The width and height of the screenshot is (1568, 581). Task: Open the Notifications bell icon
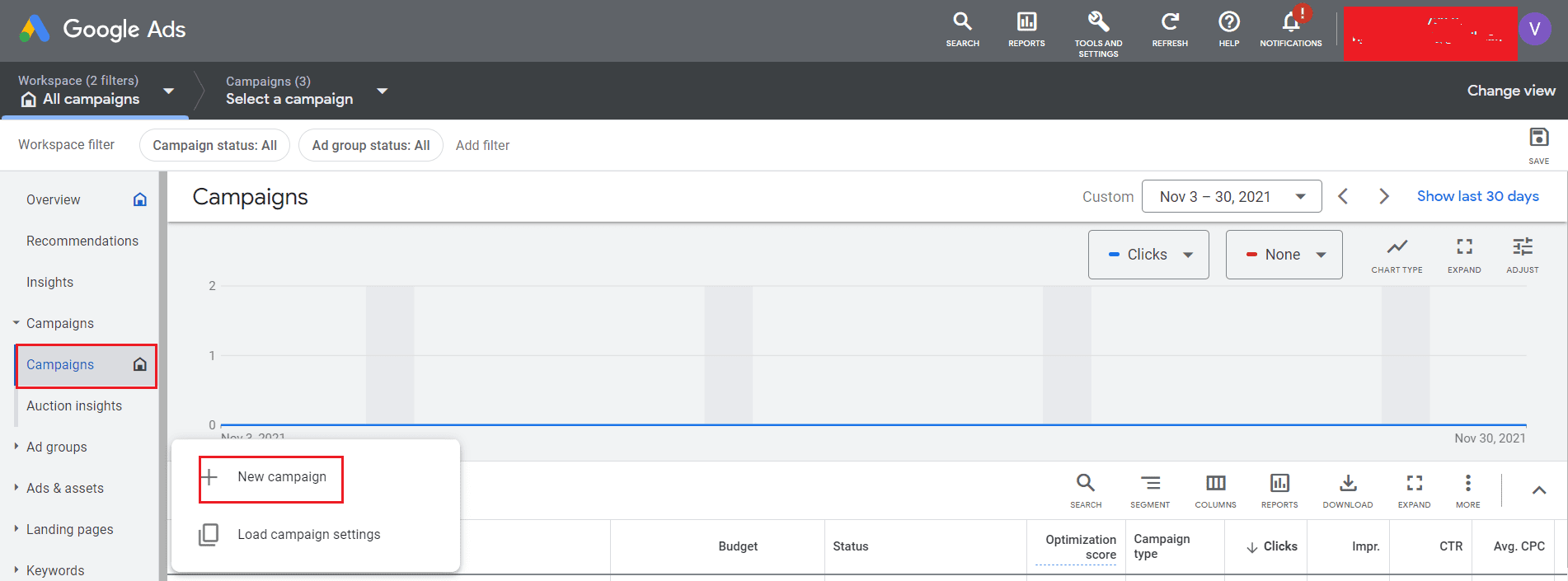[x=1291, y=22]
